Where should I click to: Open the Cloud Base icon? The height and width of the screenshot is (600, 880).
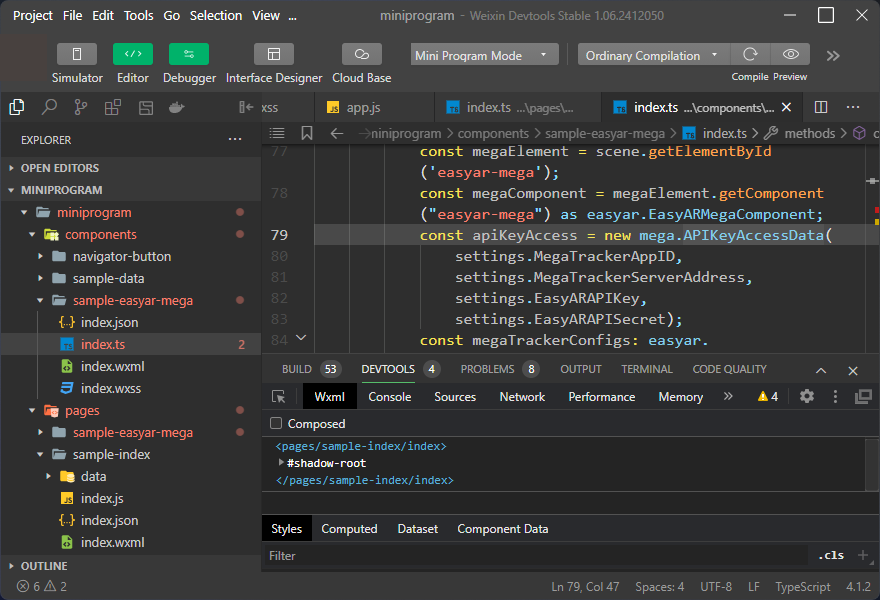click(361, 54)
